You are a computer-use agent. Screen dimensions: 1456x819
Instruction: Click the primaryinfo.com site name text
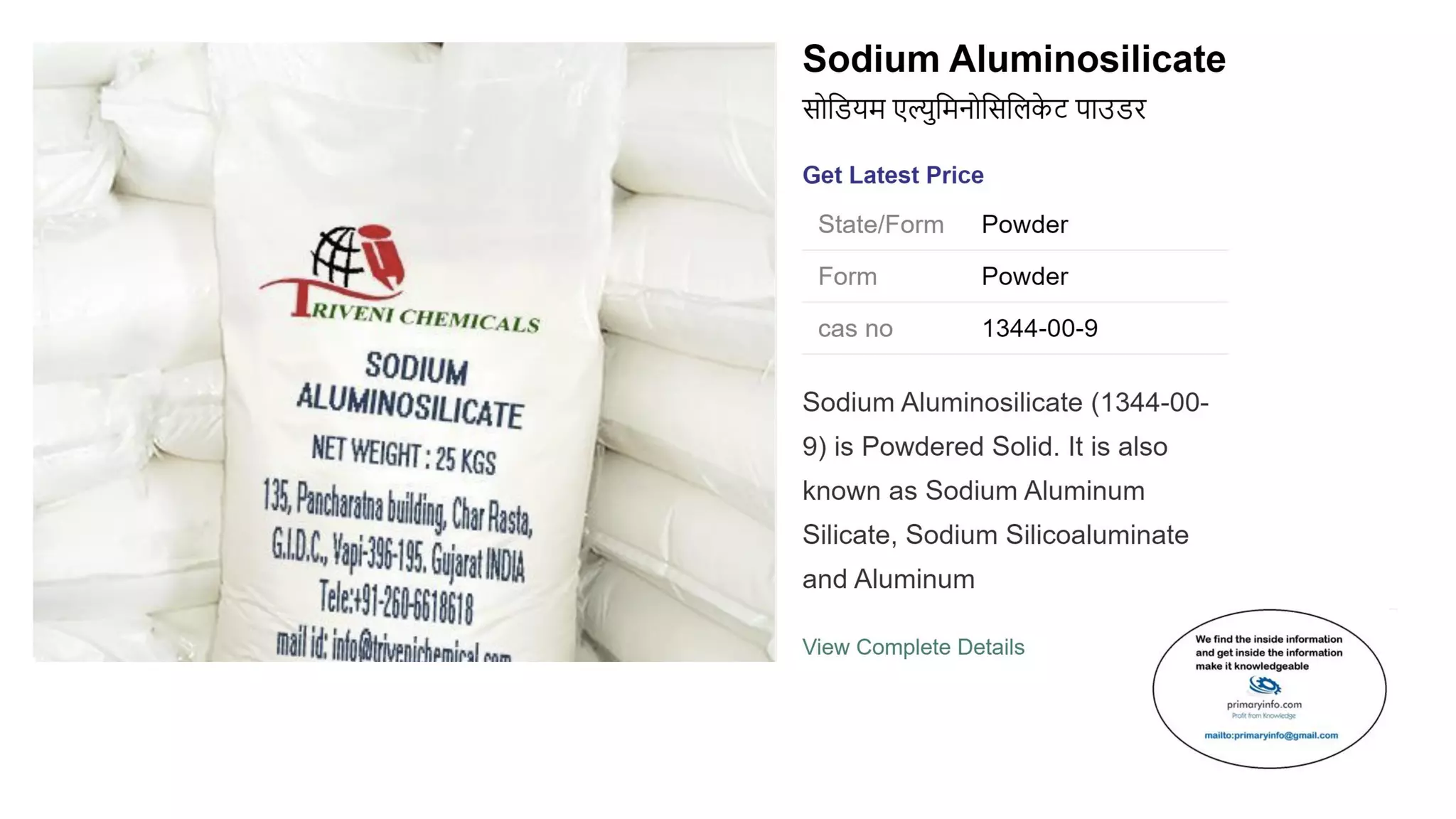1264,705
